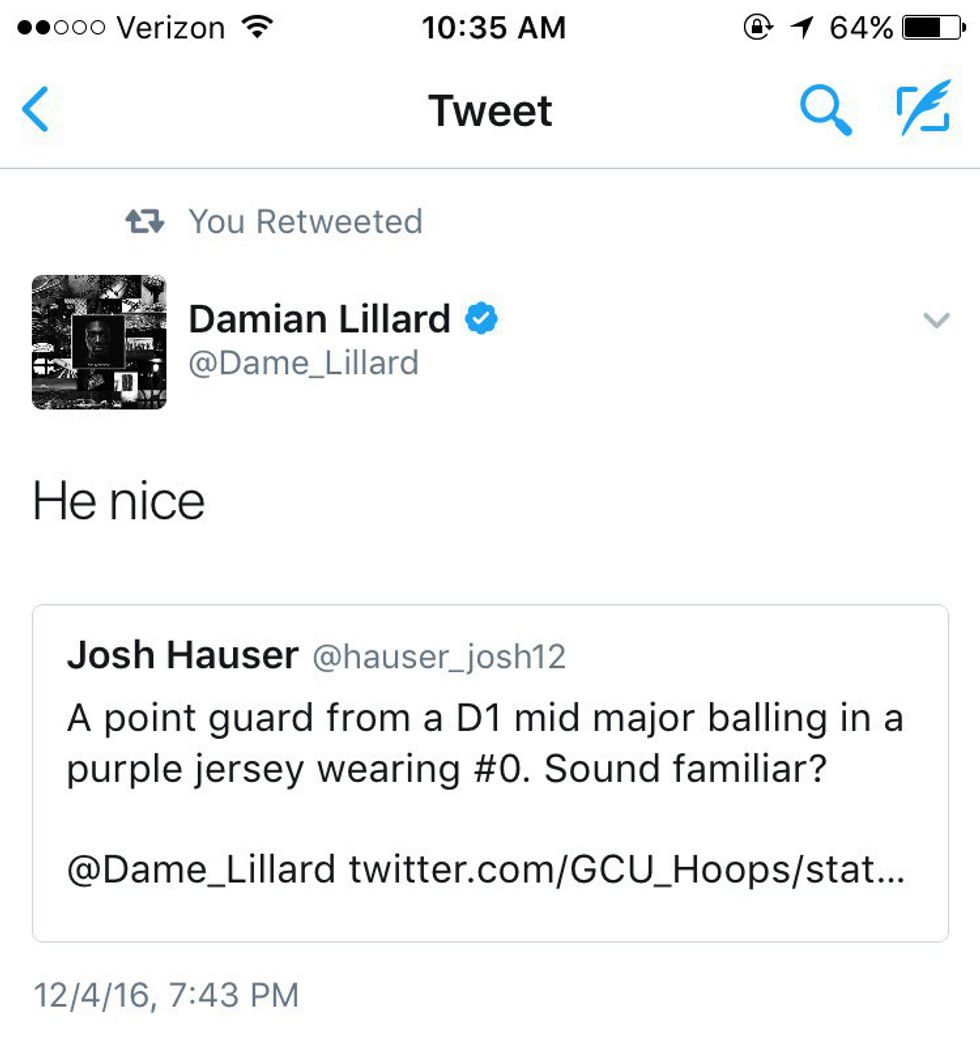Expand the tweet options chevron
Image resolution: width=980 pixels, height=1047 pixels.
(936, 321)
